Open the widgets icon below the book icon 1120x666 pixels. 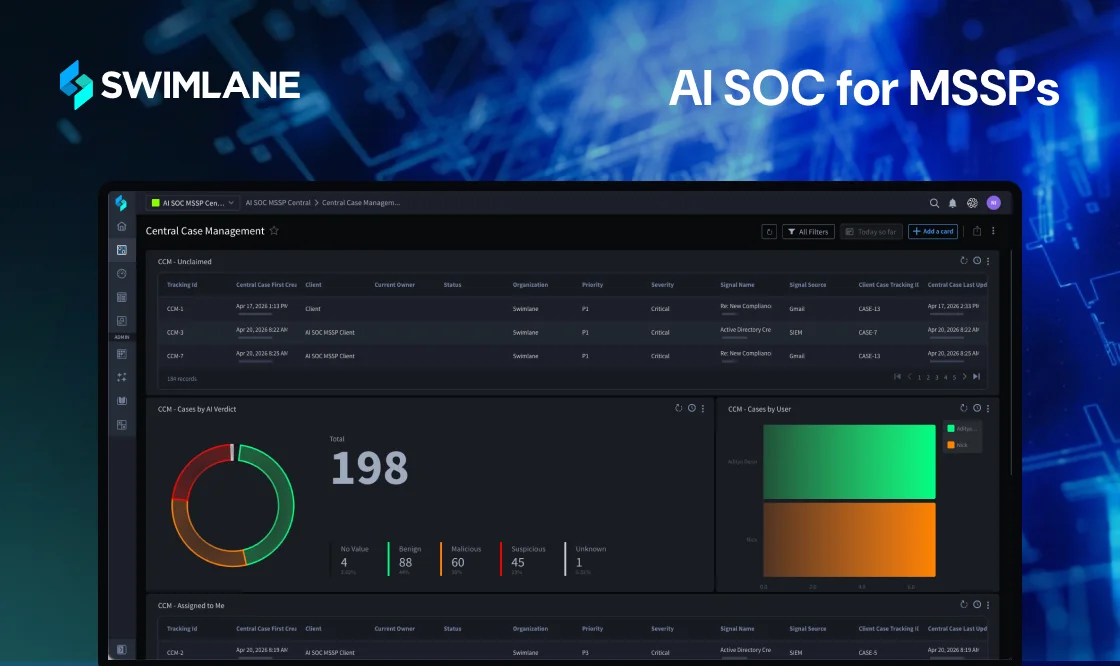point(121,425)
